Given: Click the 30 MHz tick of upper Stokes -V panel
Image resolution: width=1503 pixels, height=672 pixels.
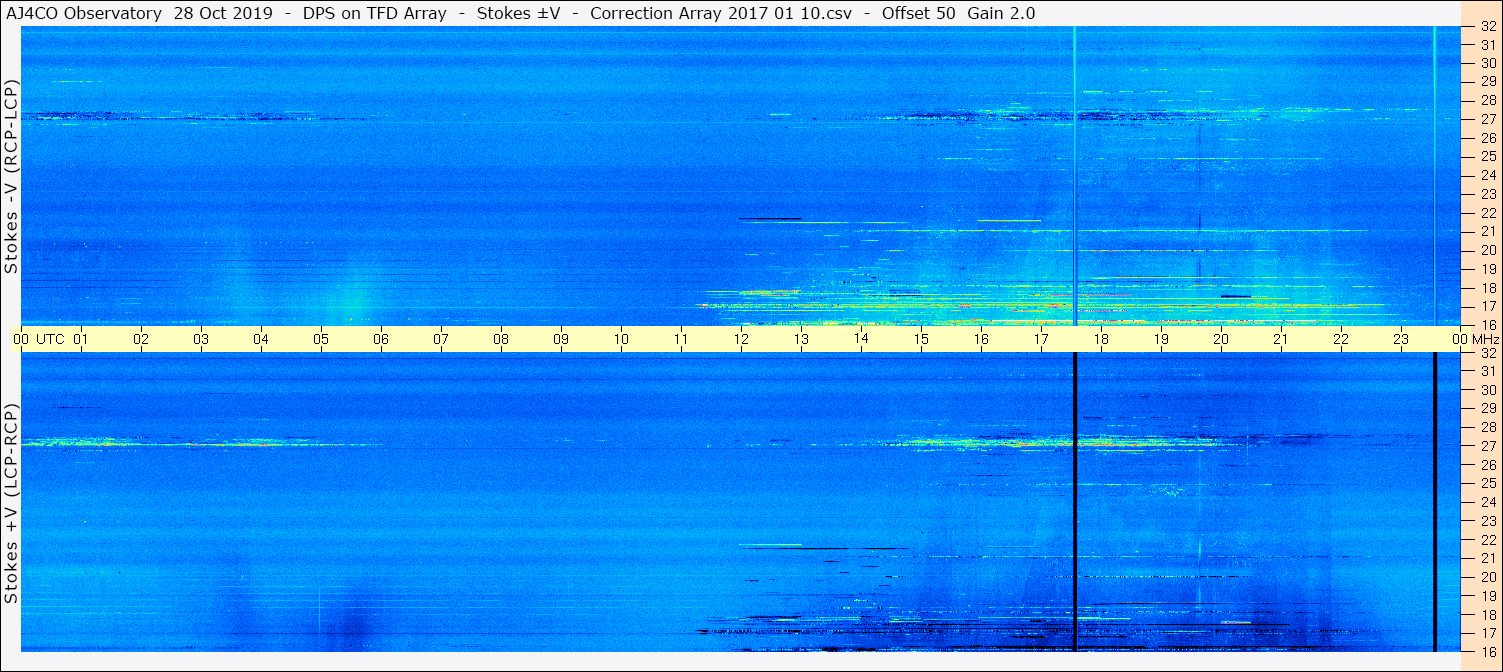Looking at the screenshot, I should coord(1487,62).
